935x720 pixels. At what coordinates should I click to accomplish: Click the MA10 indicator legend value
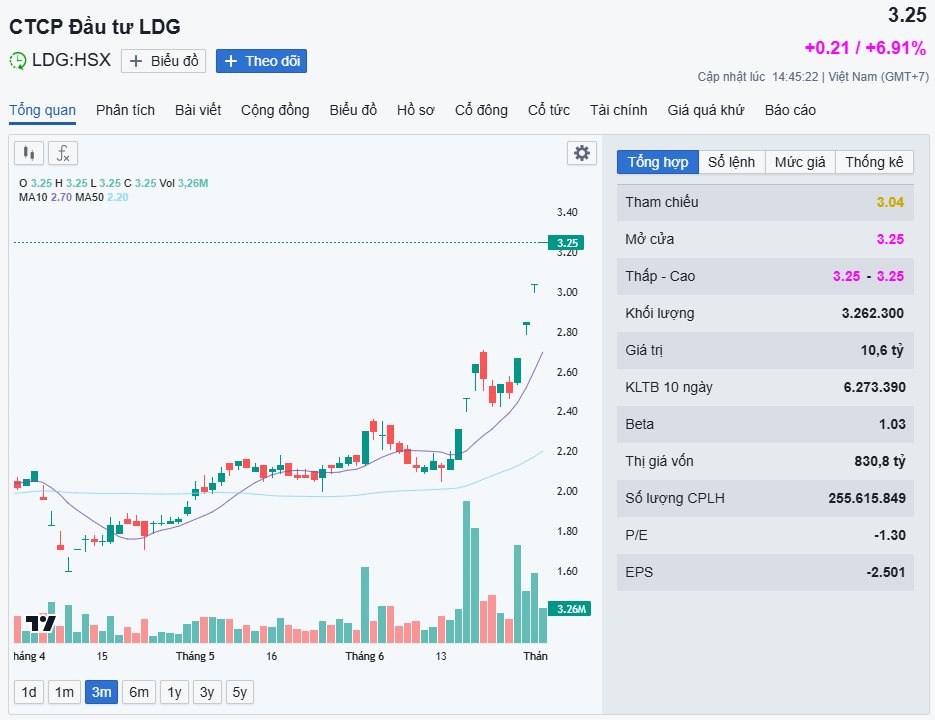(x=61, y=197)
